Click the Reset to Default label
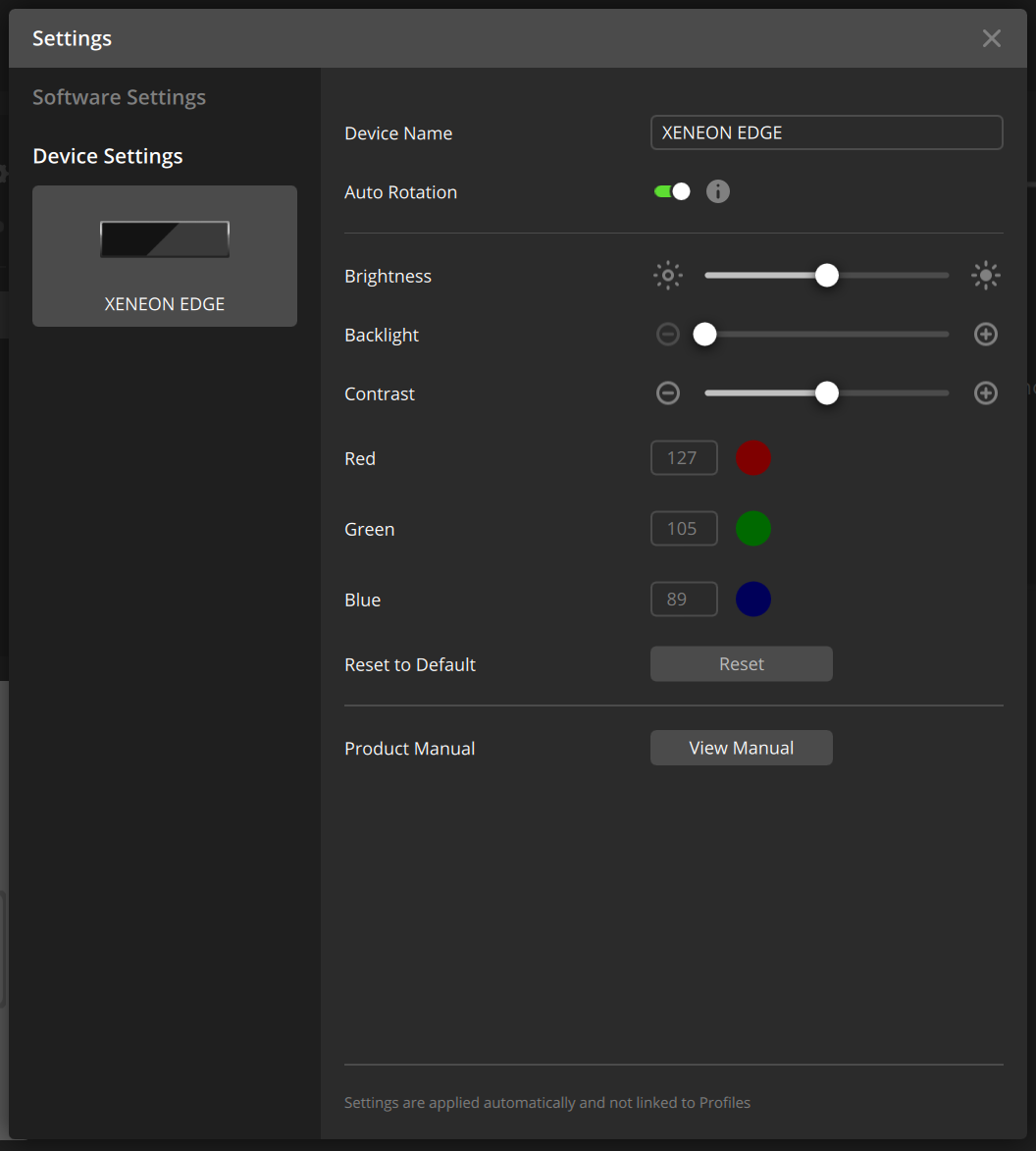Viewport: 1036px width, 1151px height. point(410,664)
